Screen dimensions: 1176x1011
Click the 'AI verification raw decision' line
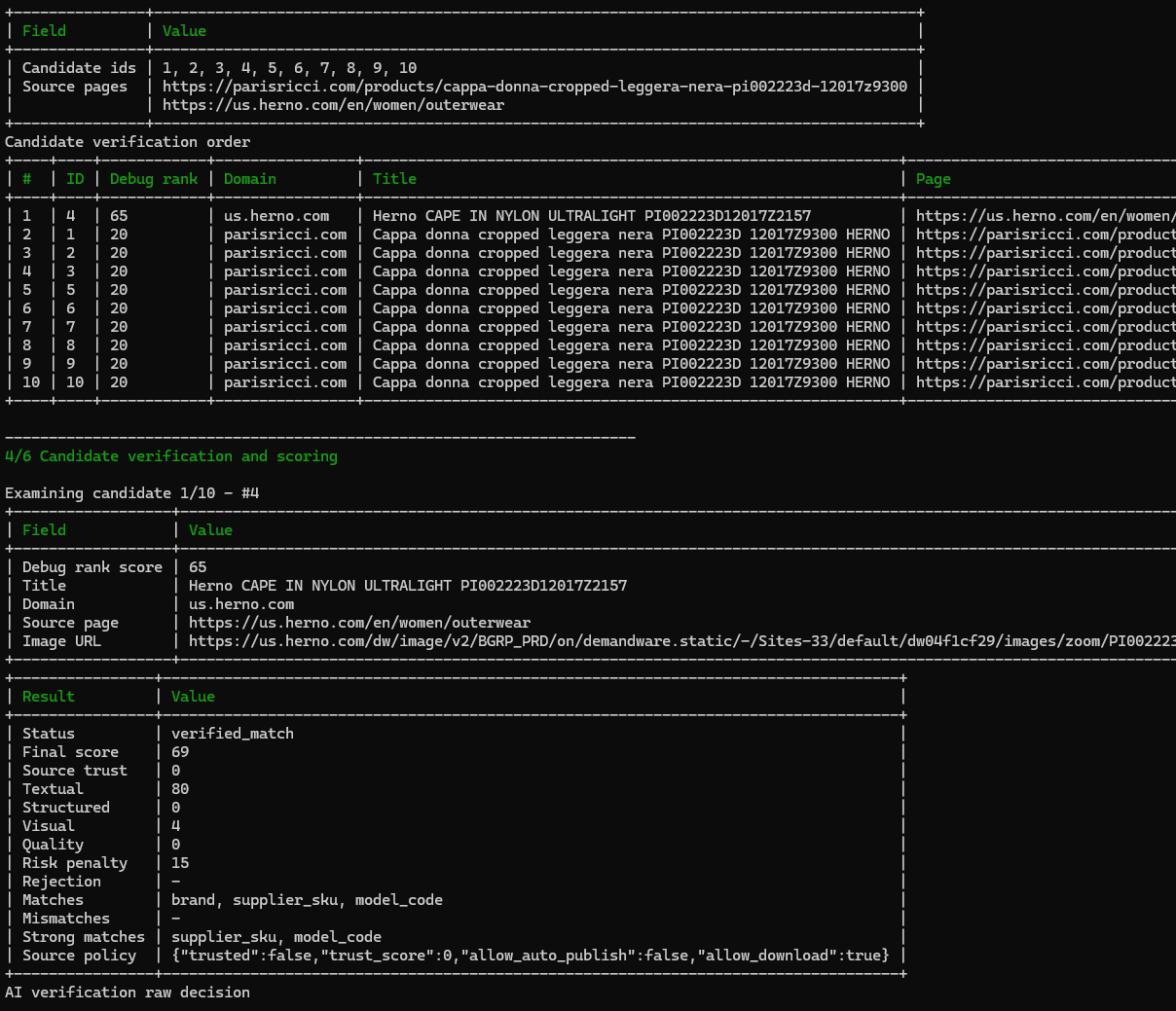point(128,993)
